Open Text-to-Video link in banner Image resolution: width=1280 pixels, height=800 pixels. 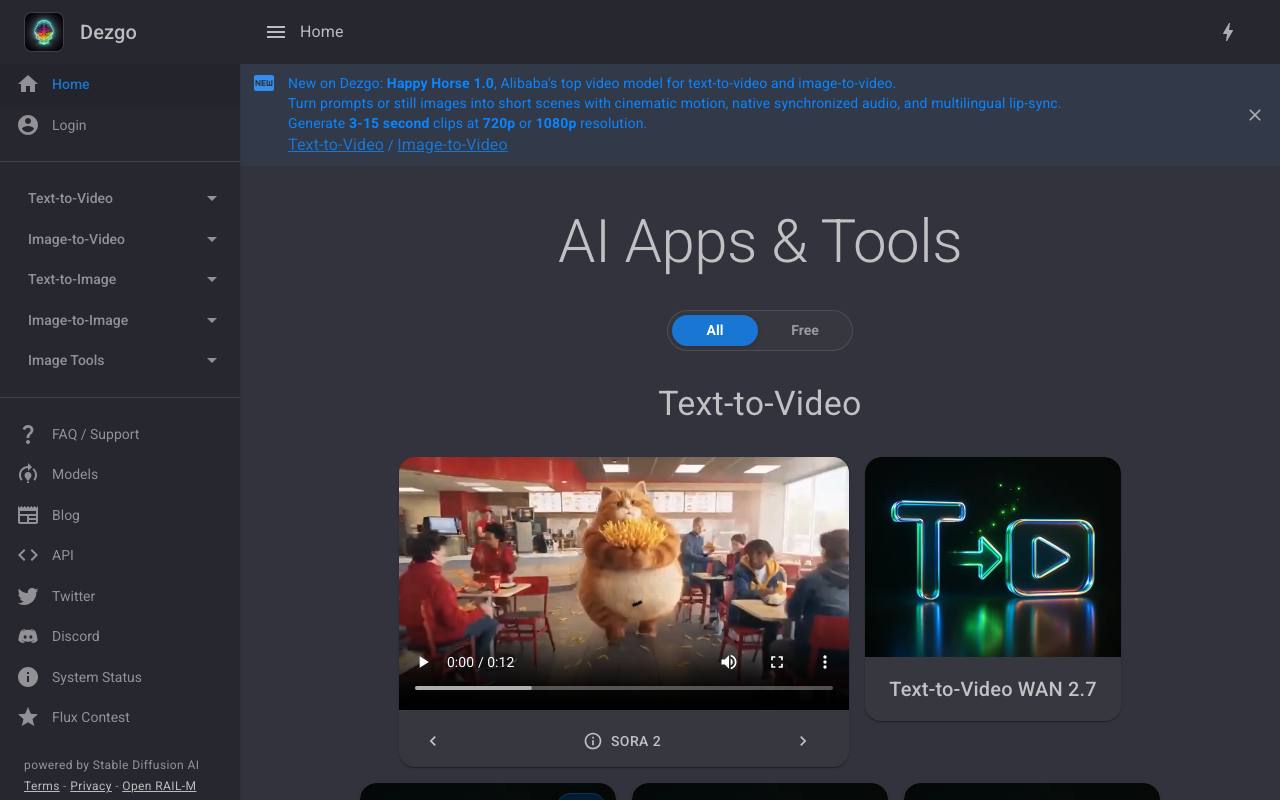[x=336, y=144]
